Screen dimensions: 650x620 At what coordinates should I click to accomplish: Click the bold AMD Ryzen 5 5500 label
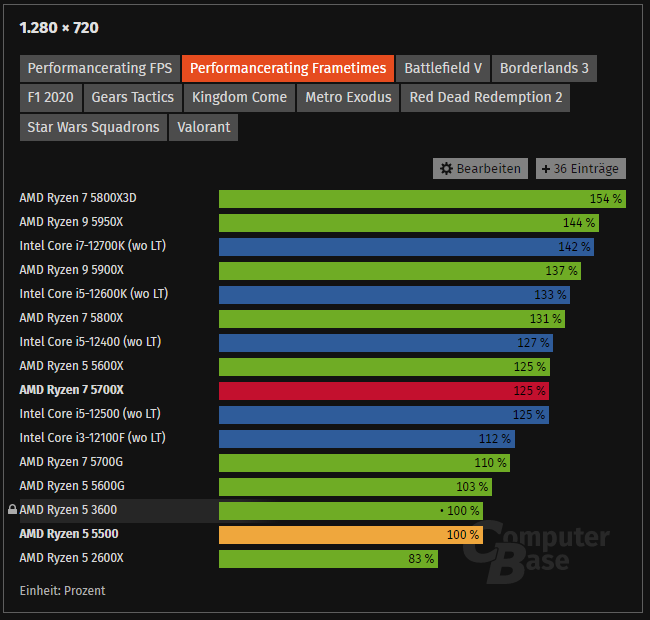[69, 535]
